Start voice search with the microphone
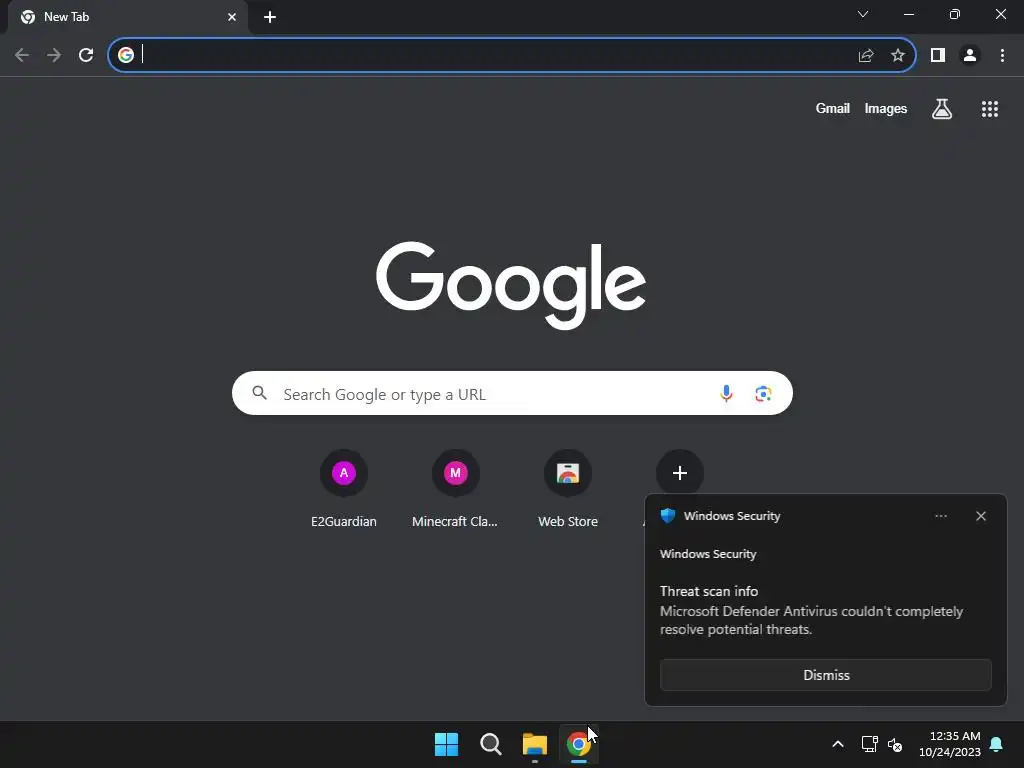The image size is (1024, 768). 726,393
